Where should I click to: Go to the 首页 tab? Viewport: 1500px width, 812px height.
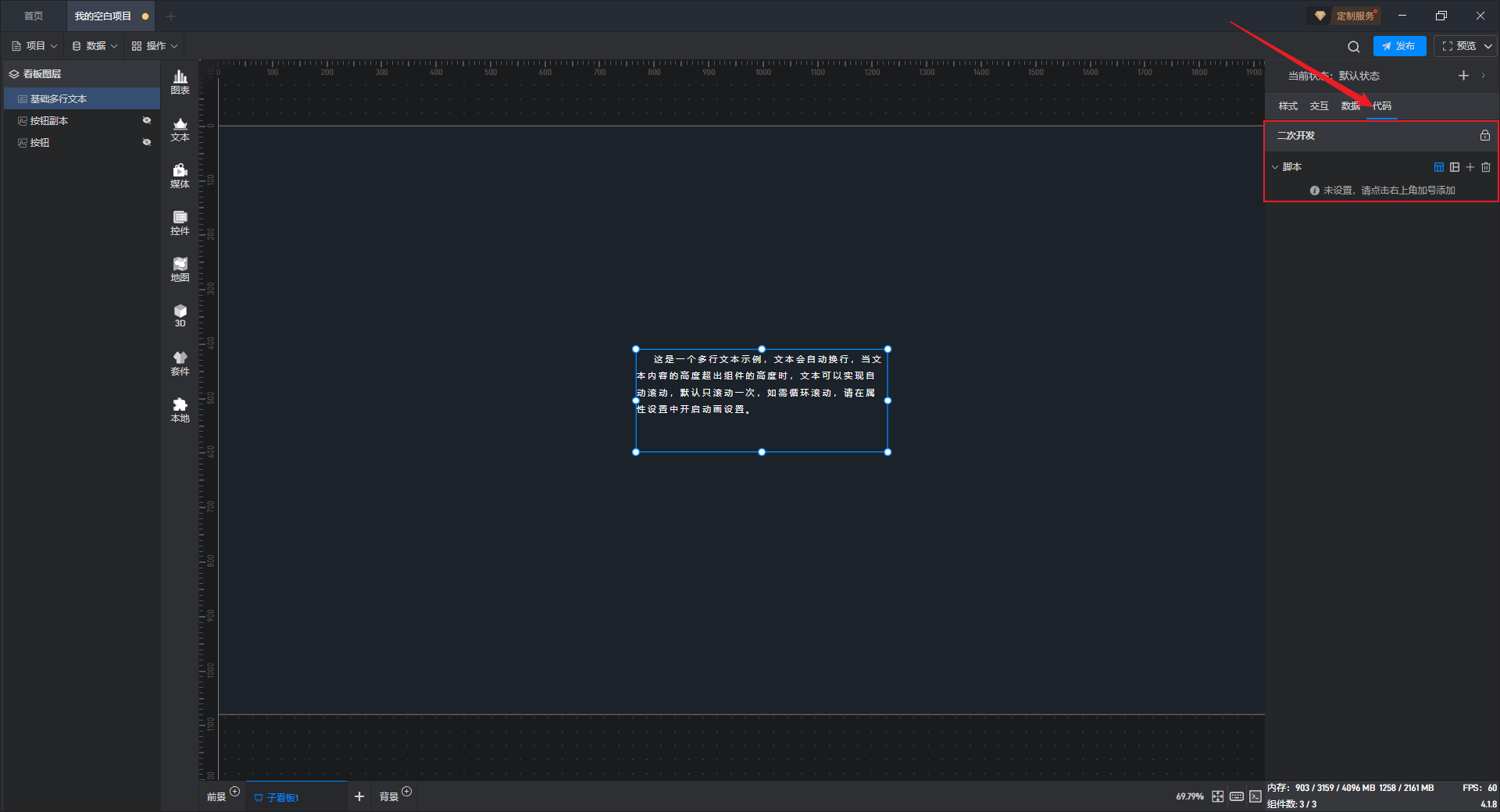34,16
